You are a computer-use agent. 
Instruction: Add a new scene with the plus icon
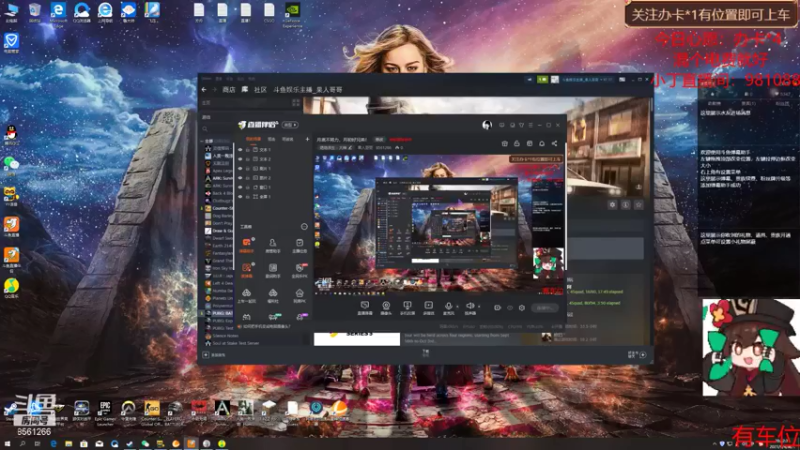pos(307,139)
